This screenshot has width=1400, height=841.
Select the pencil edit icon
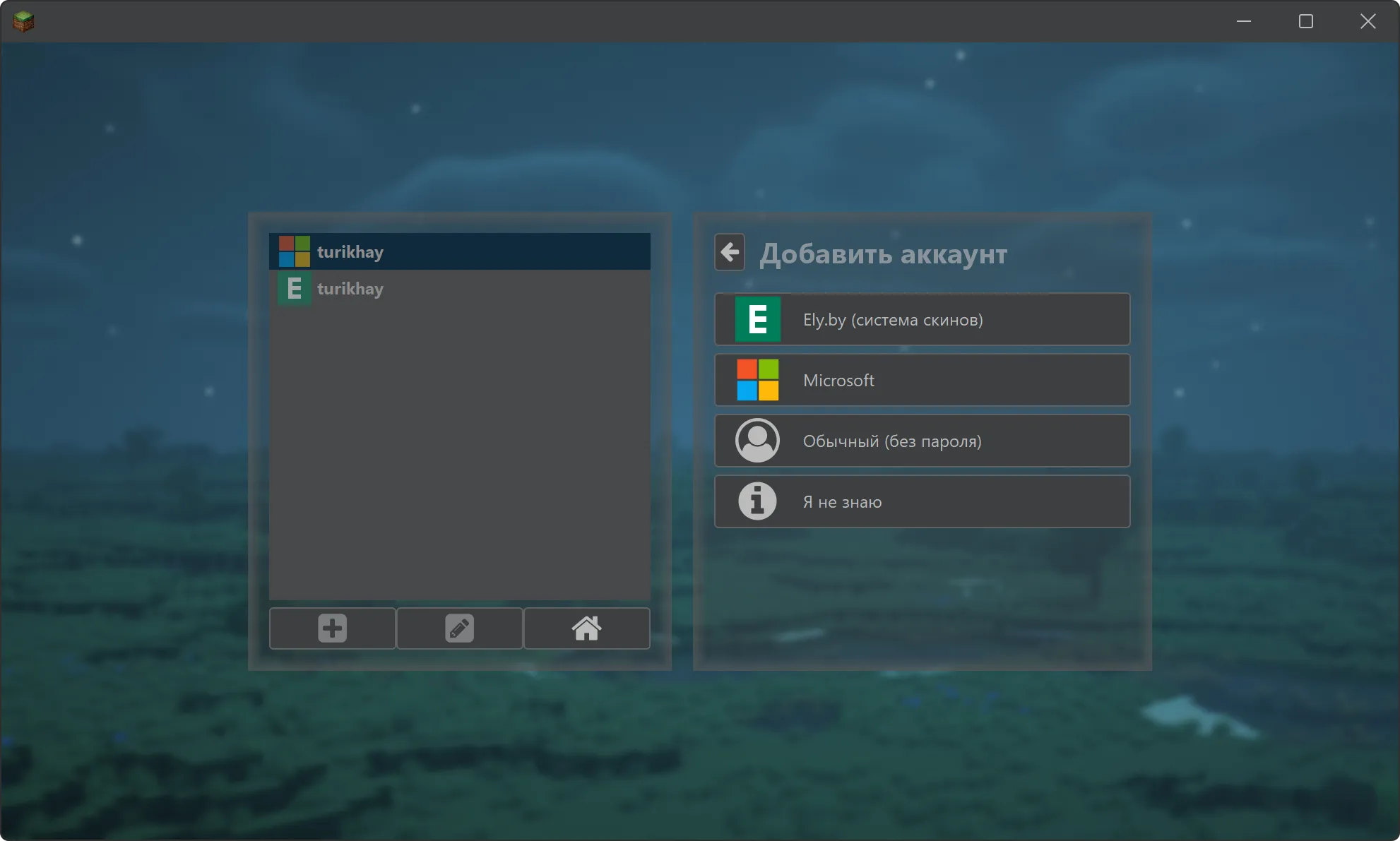459,628
